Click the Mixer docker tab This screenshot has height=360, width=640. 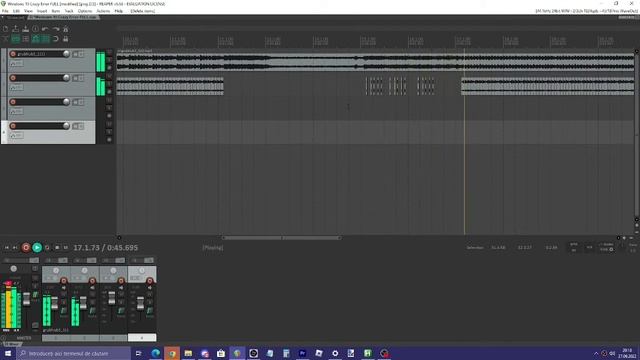(x=11, y=344)
